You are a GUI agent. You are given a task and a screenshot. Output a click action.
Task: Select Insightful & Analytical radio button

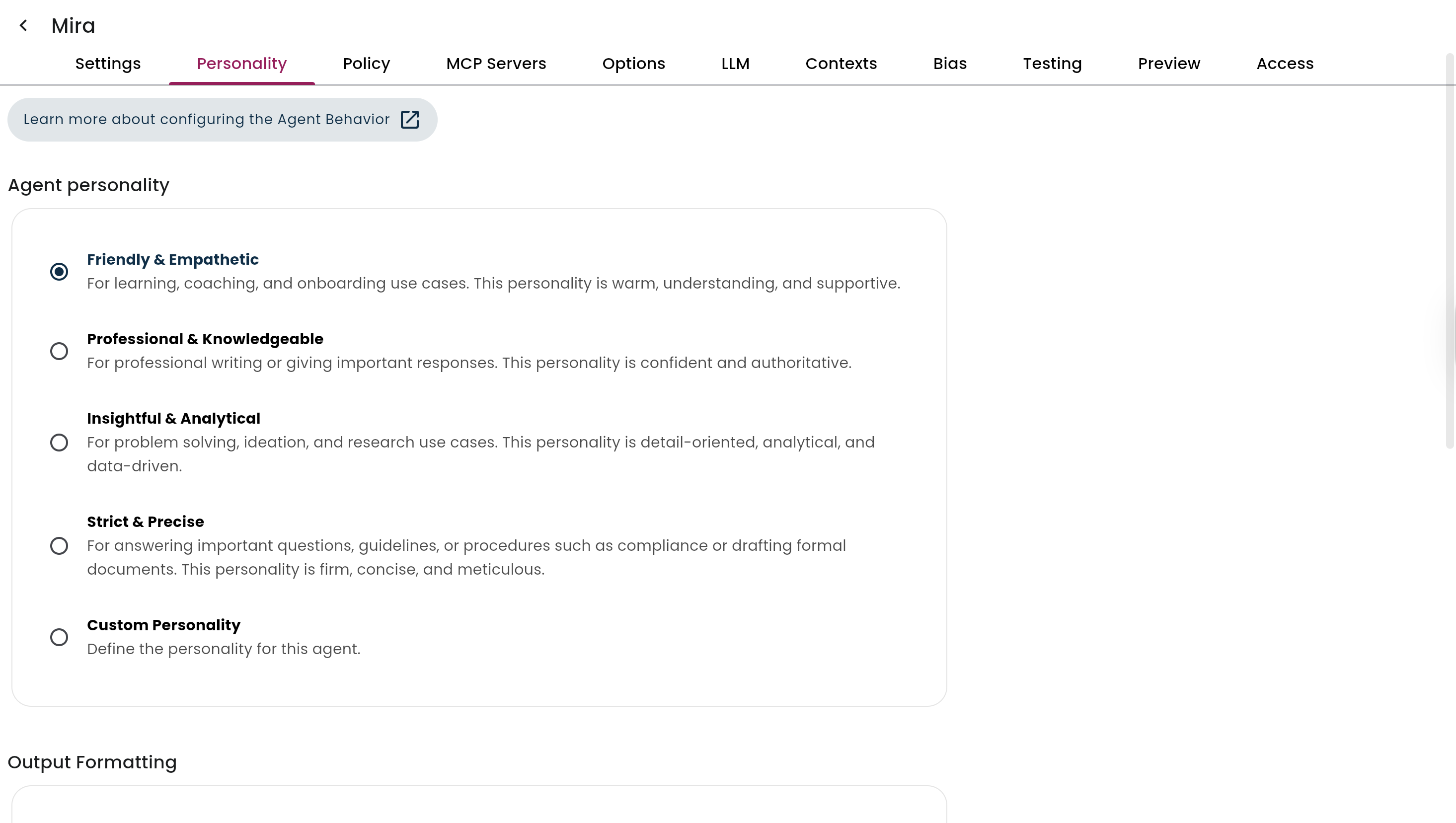point(59,443)
